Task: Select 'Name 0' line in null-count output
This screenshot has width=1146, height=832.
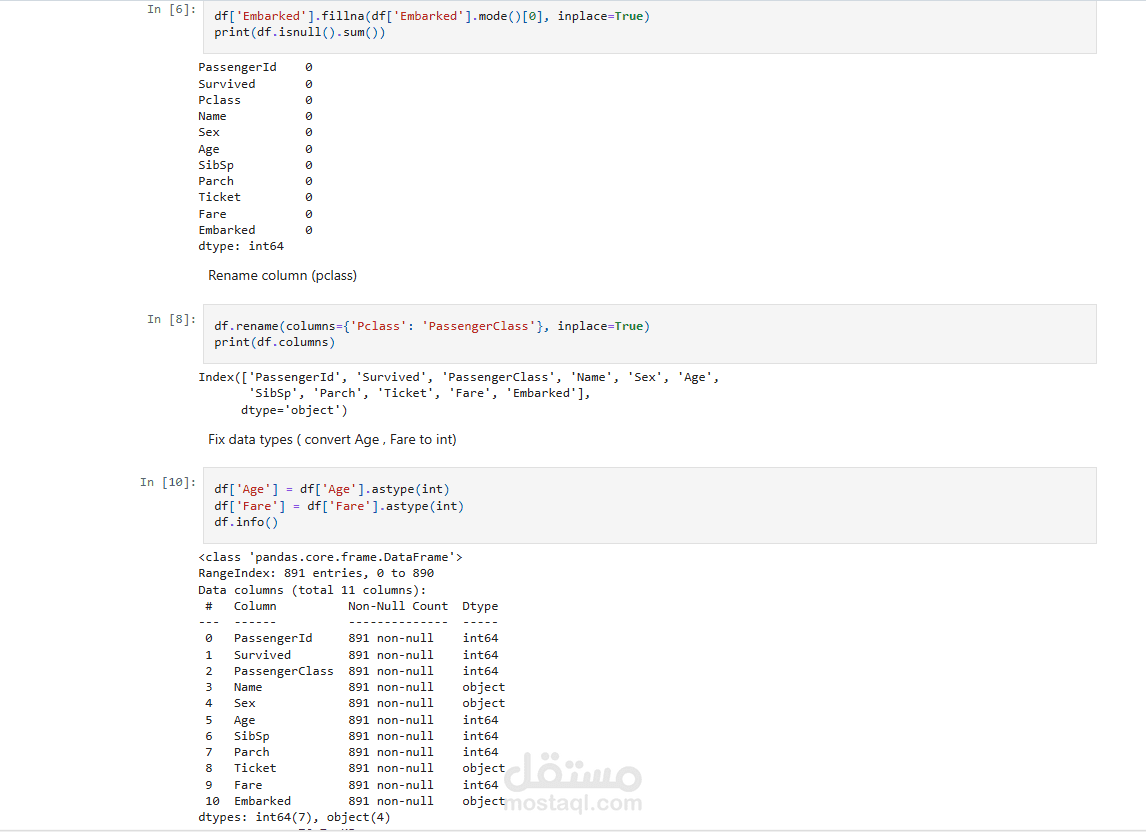Action: click(x=255, y=116)
